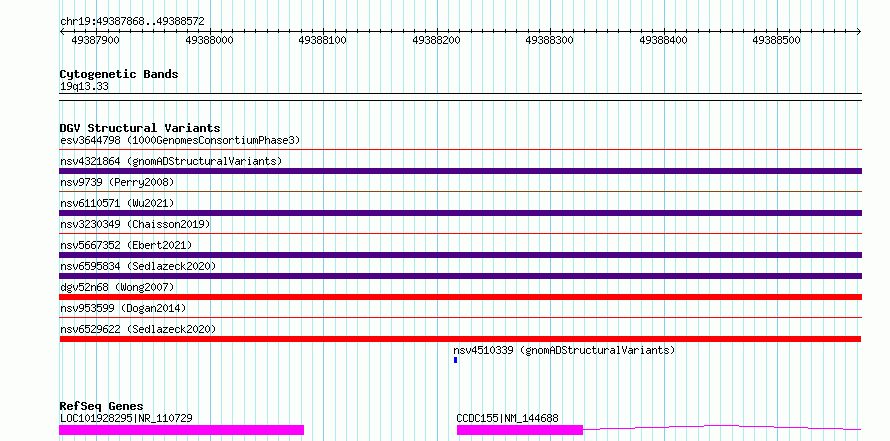Click the nsv6110571 (Wu2021) label
The image size is (890, 441).
(117, 203)
